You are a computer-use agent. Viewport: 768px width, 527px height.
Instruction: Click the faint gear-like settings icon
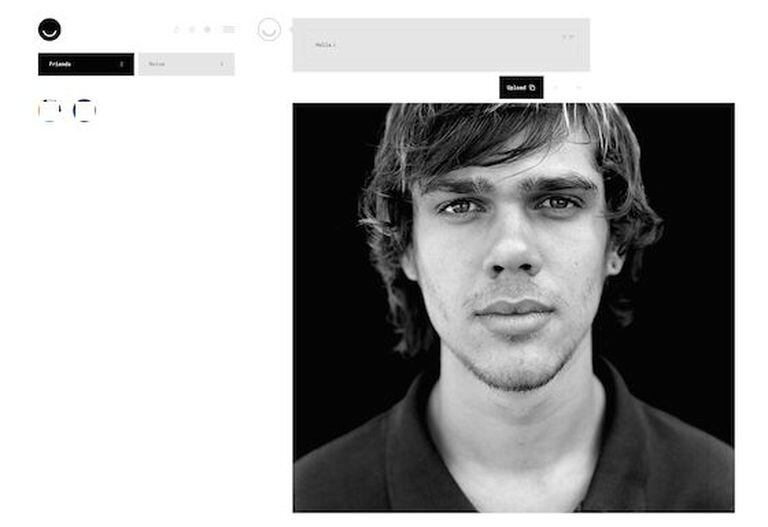207,30
